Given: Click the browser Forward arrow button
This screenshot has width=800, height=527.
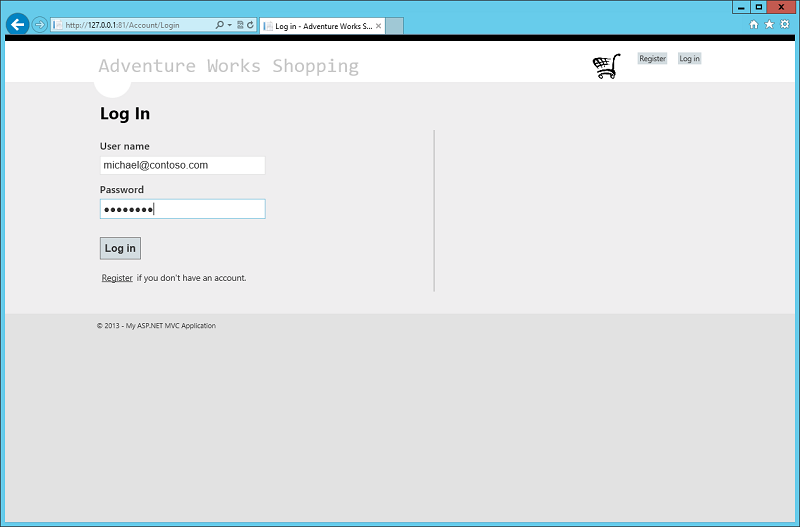Looking at the screenshot, I should click(39, 24).
